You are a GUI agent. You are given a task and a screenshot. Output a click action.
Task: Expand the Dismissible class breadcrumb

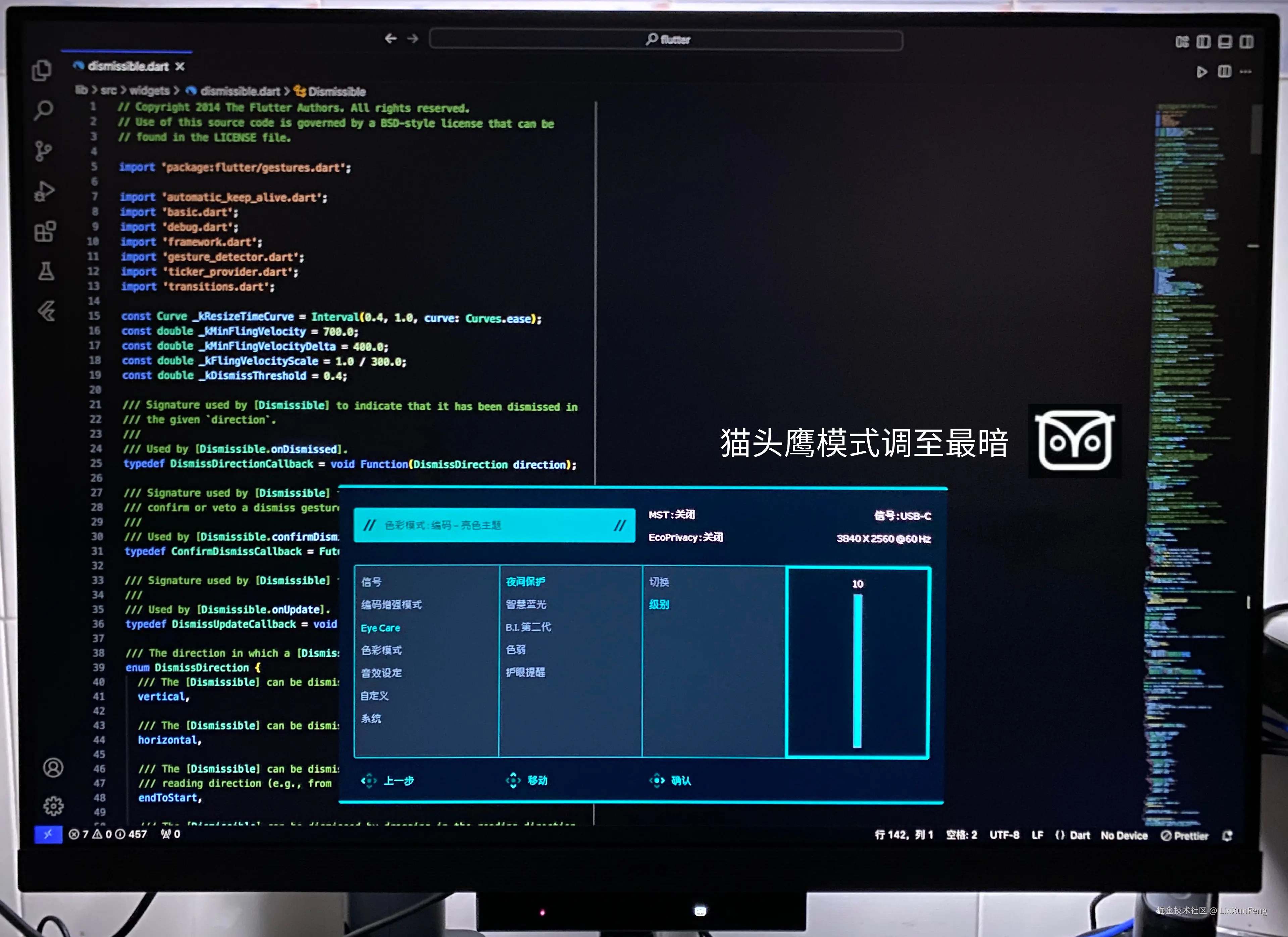coord(336,92)
